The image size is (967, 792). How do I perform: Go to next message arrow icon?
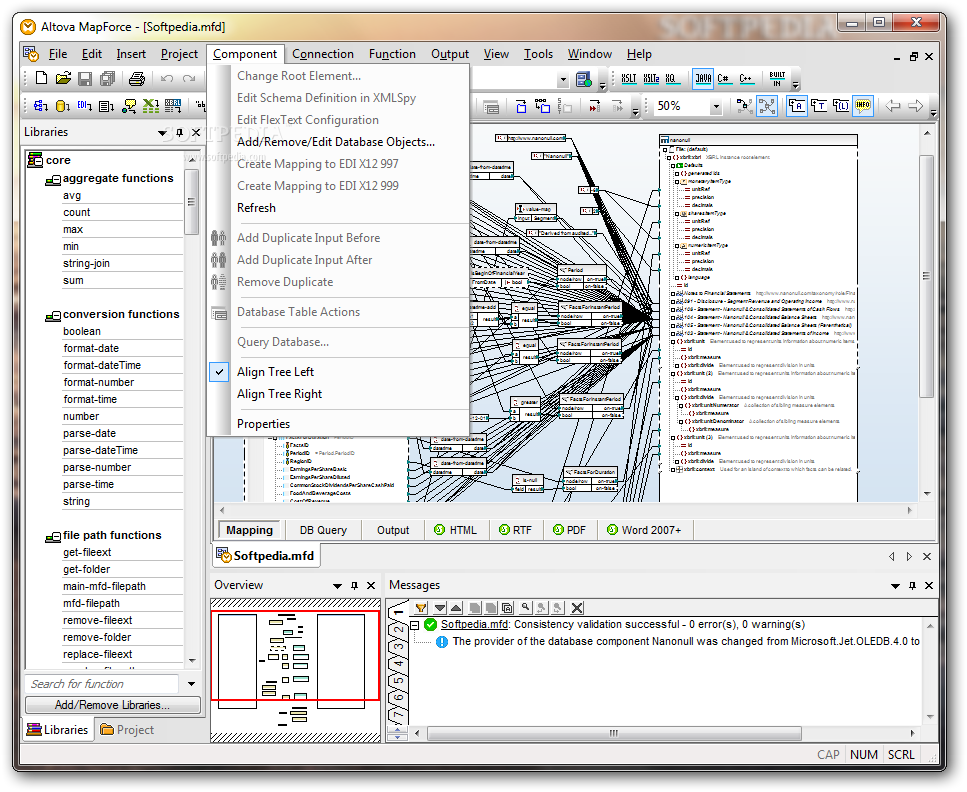[440, 608]
